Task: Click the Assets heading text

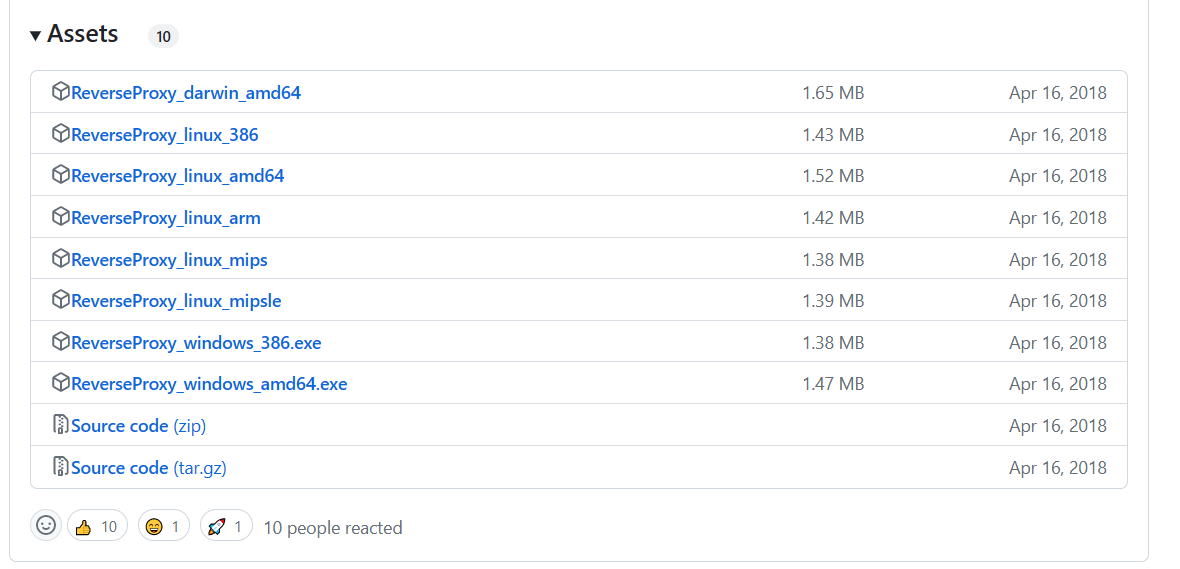Action: pos(83,34)
